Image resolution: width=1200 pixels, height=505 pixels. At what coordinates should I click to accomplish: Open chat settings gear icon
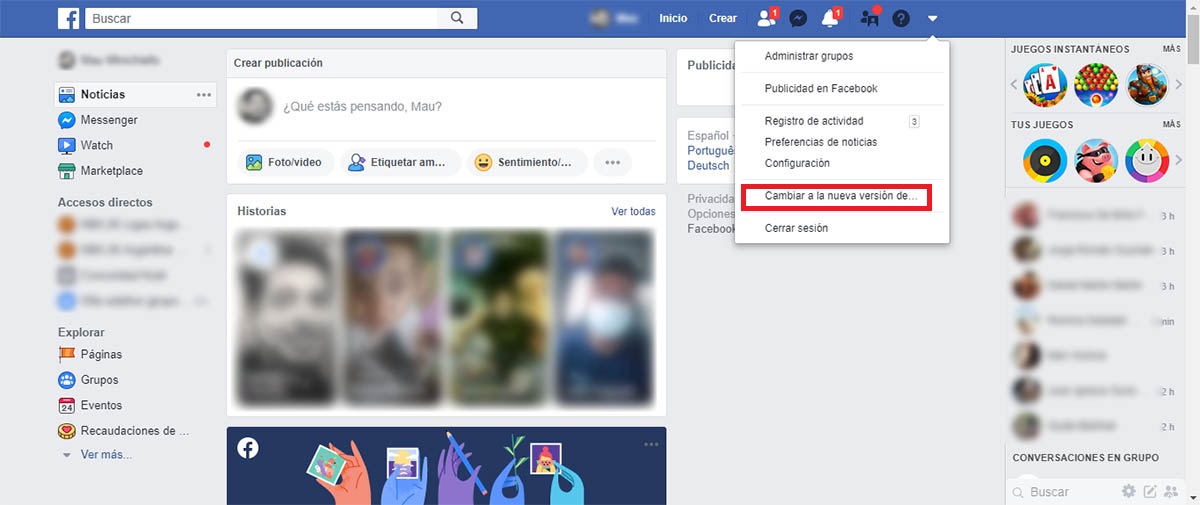point(1129,491)
